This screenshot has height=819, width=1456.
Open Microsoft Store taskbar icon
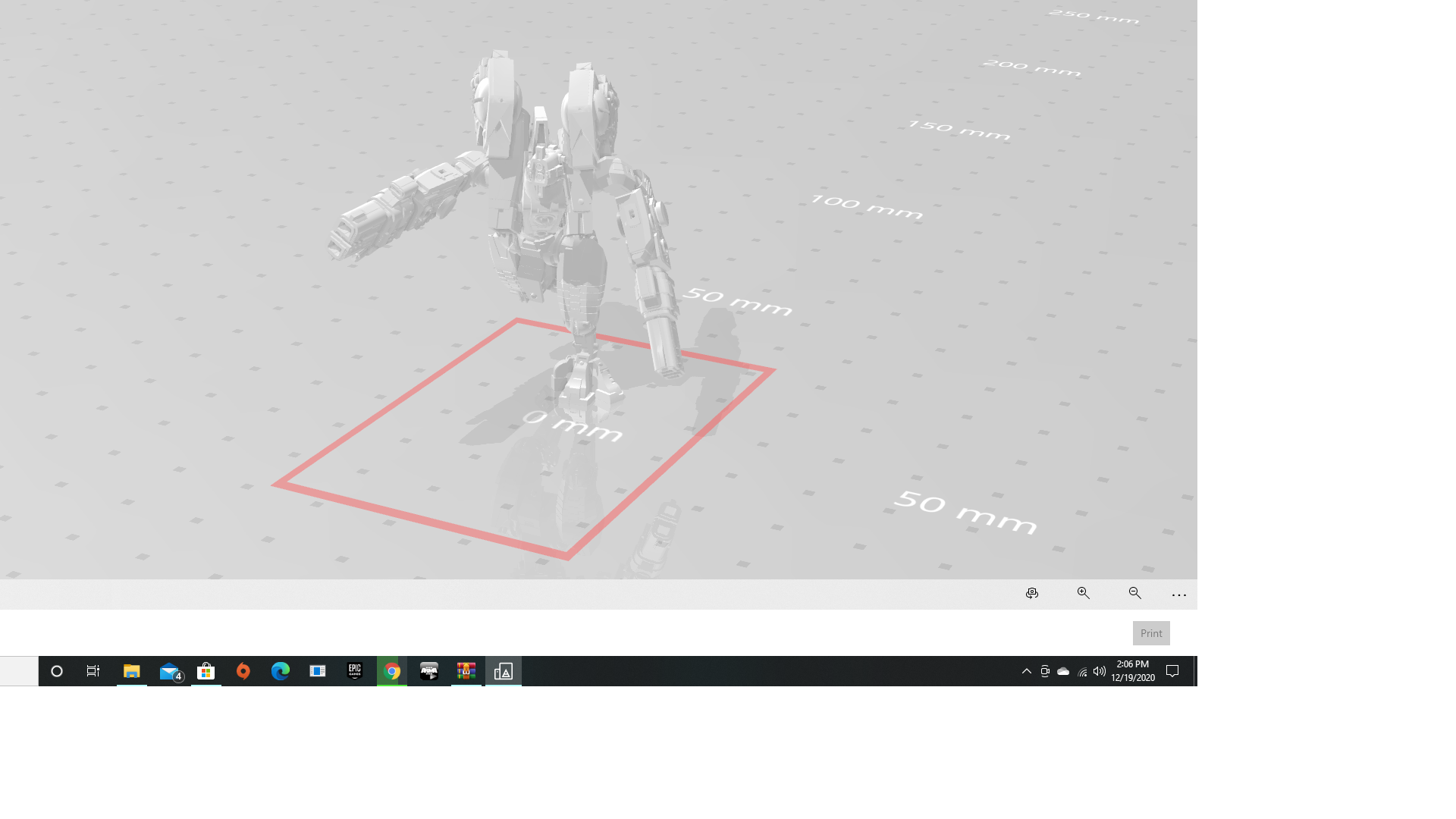click(206, 671)
